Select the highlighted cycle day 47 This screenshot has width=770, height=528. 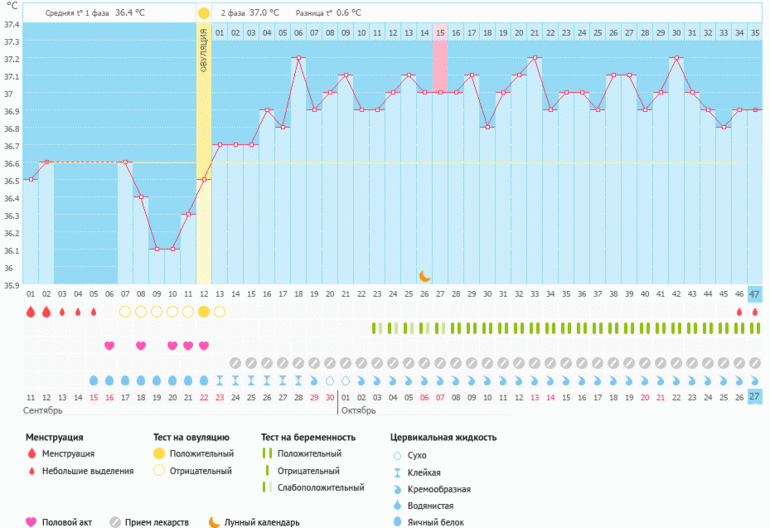coord(754,294)
